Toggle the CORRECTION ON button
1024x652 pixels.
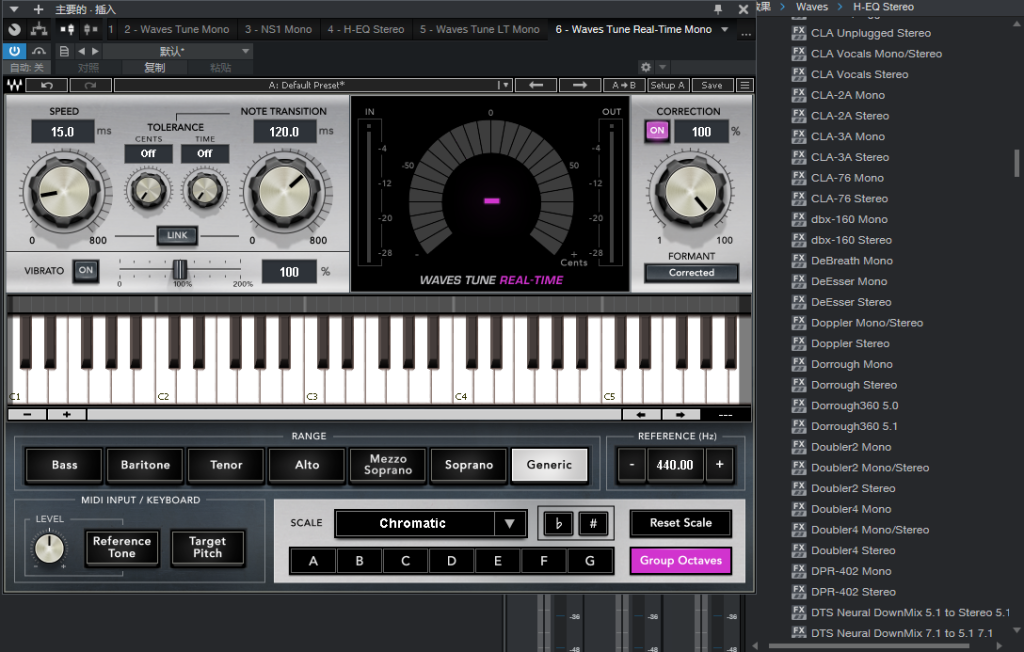click(x=657, y=131)
